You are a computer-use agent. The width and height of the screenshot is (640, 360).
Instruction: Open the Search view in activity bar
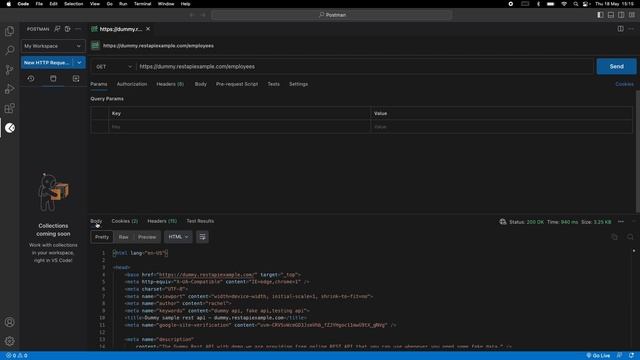9,50
